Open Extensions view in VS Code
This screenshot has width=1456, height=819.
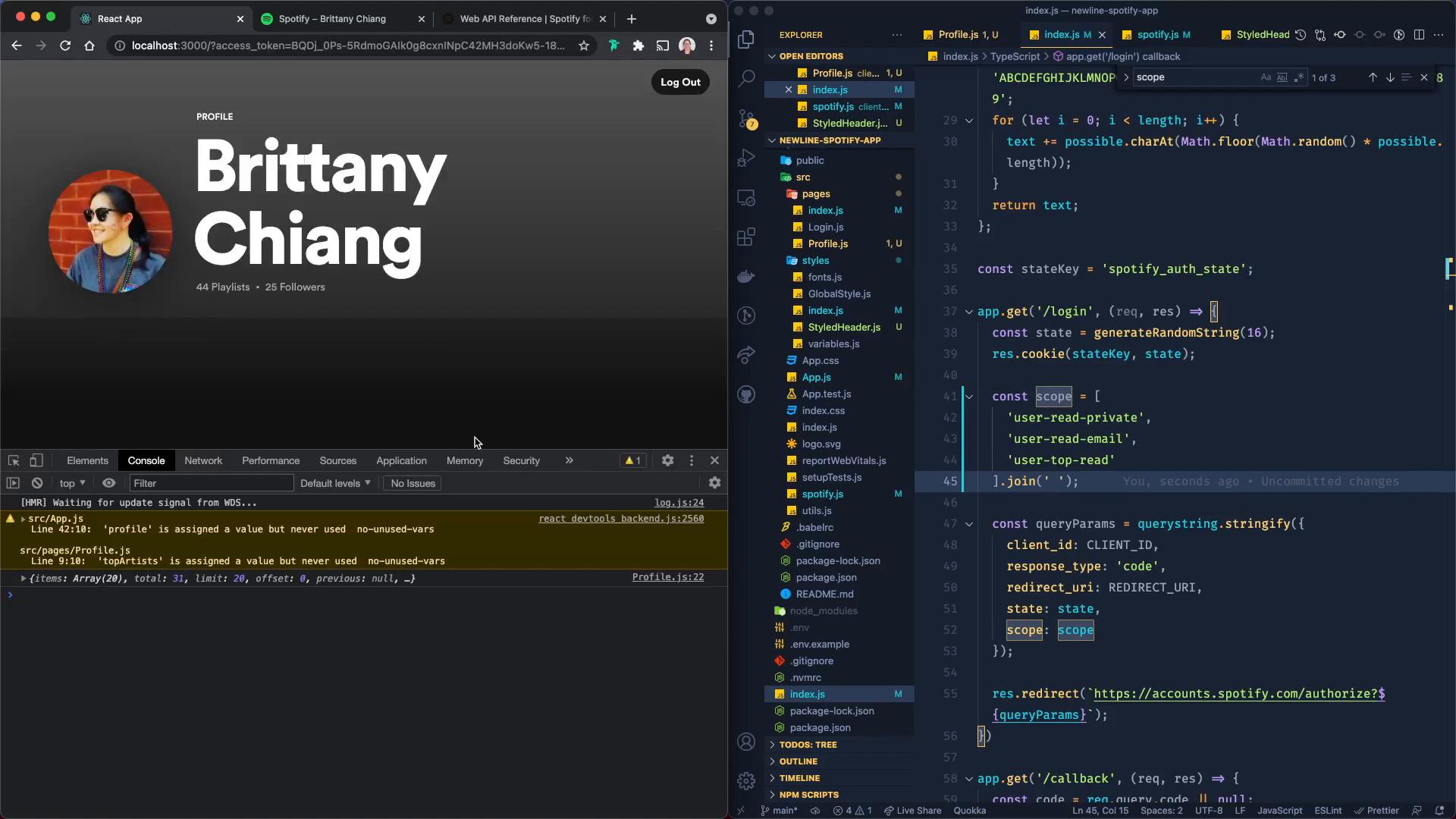coord(746,237)
